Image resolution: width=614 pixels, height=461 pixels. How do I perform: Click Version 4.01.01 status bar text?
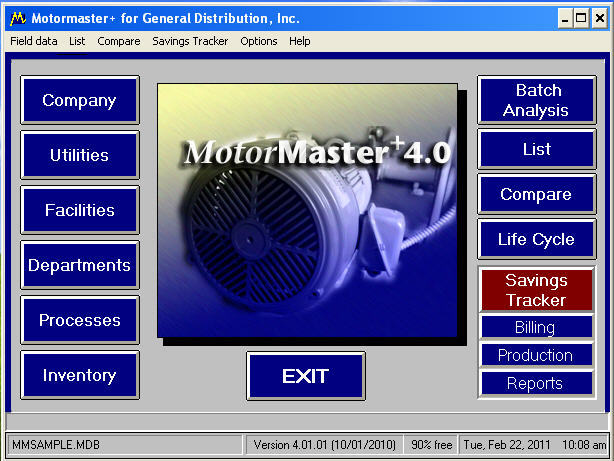click(x=325, y=445)
